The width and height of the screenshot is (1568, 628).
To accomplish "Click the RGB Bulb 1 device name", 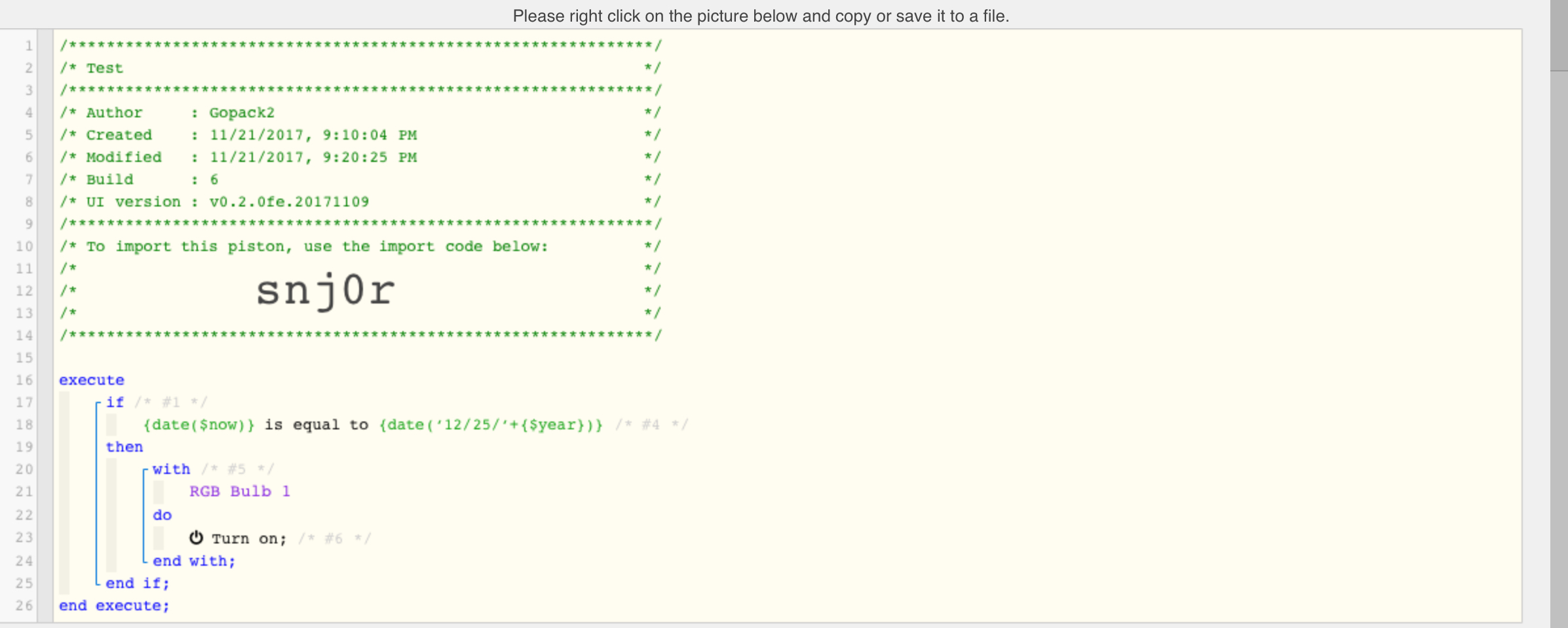I will pos(240,492).
